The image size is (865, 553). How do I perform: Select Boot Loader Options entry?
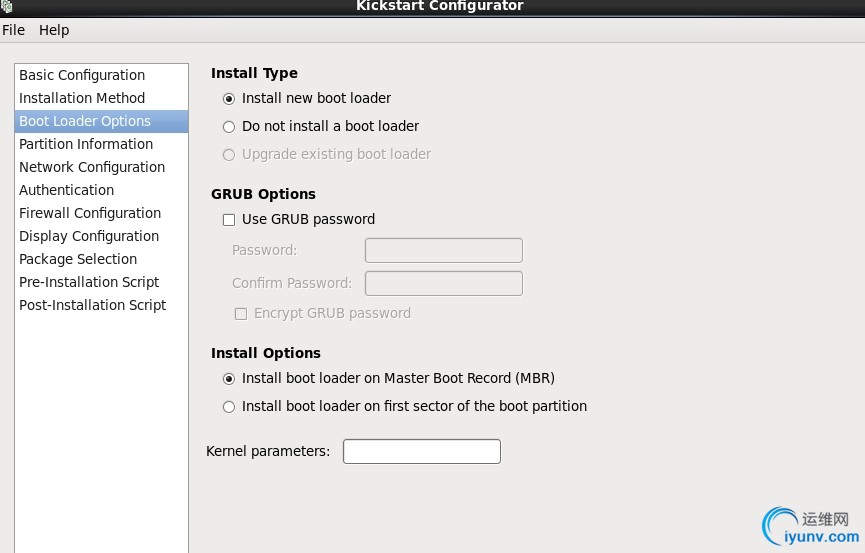click(85, 121)
